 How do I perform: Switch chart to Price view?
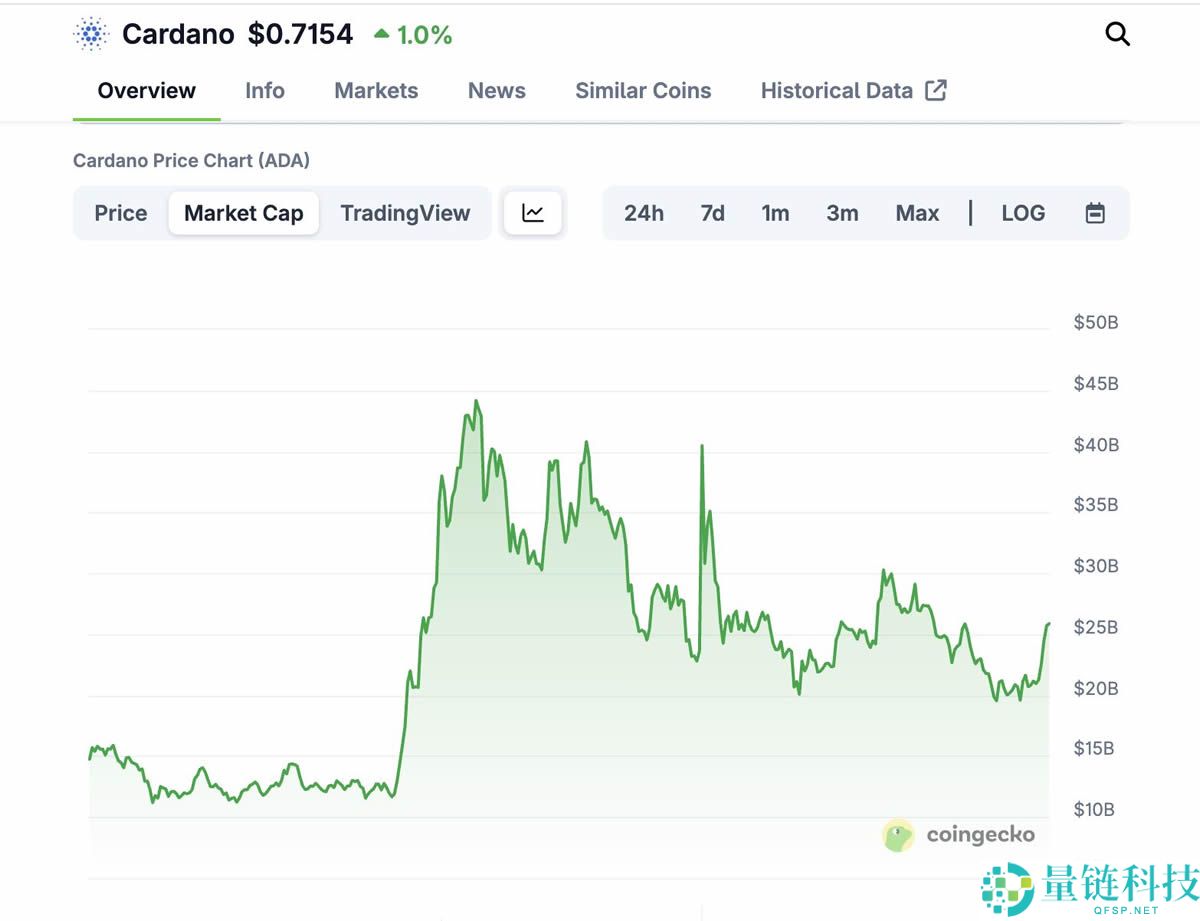pos(120,212)
